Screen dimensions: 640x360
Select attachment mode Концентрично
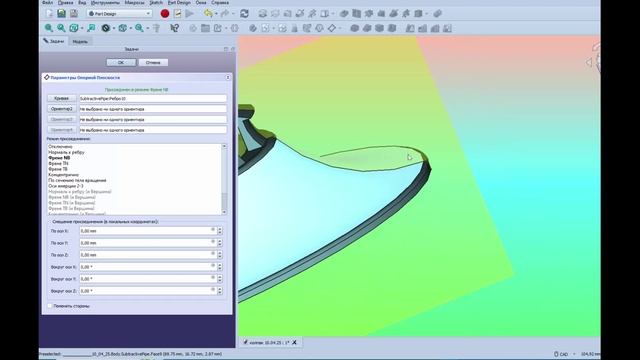click(x=63, y=175)
